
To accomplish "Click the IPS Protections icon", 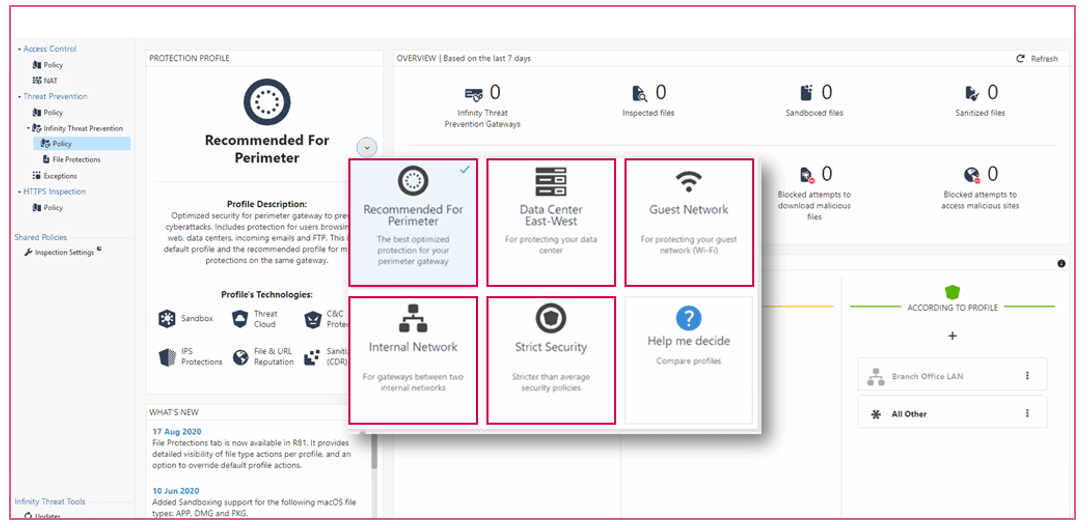I will tap(167, 357).
